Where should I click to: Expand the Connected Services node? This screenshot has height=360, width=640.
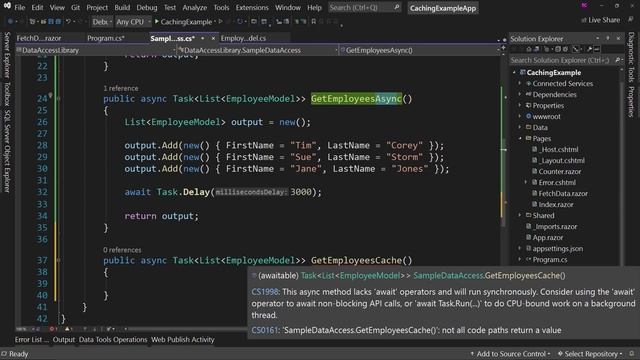tap(520, 83)
